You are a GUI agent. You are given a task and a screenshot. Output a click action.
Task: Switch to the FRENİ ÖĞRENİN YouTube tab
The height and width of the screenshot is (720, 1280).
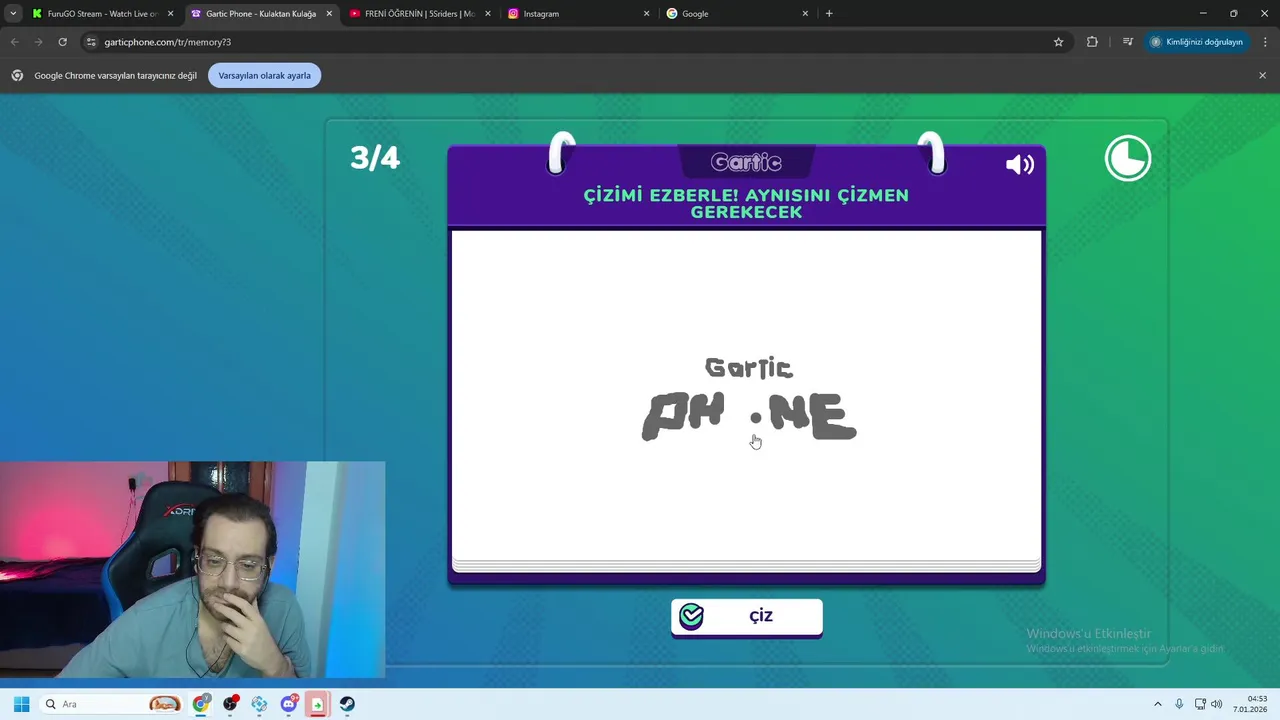pyautogui.click(x=419, y=14)
